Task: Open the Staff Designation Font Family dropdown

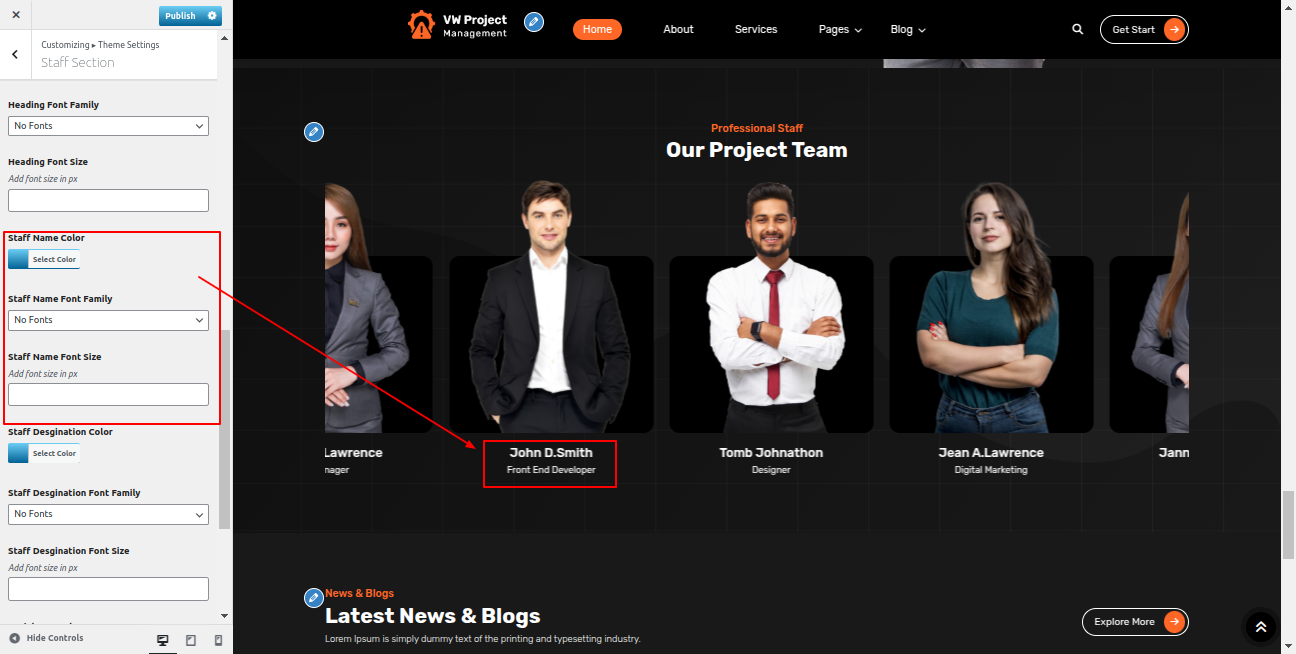Action: 108,514
